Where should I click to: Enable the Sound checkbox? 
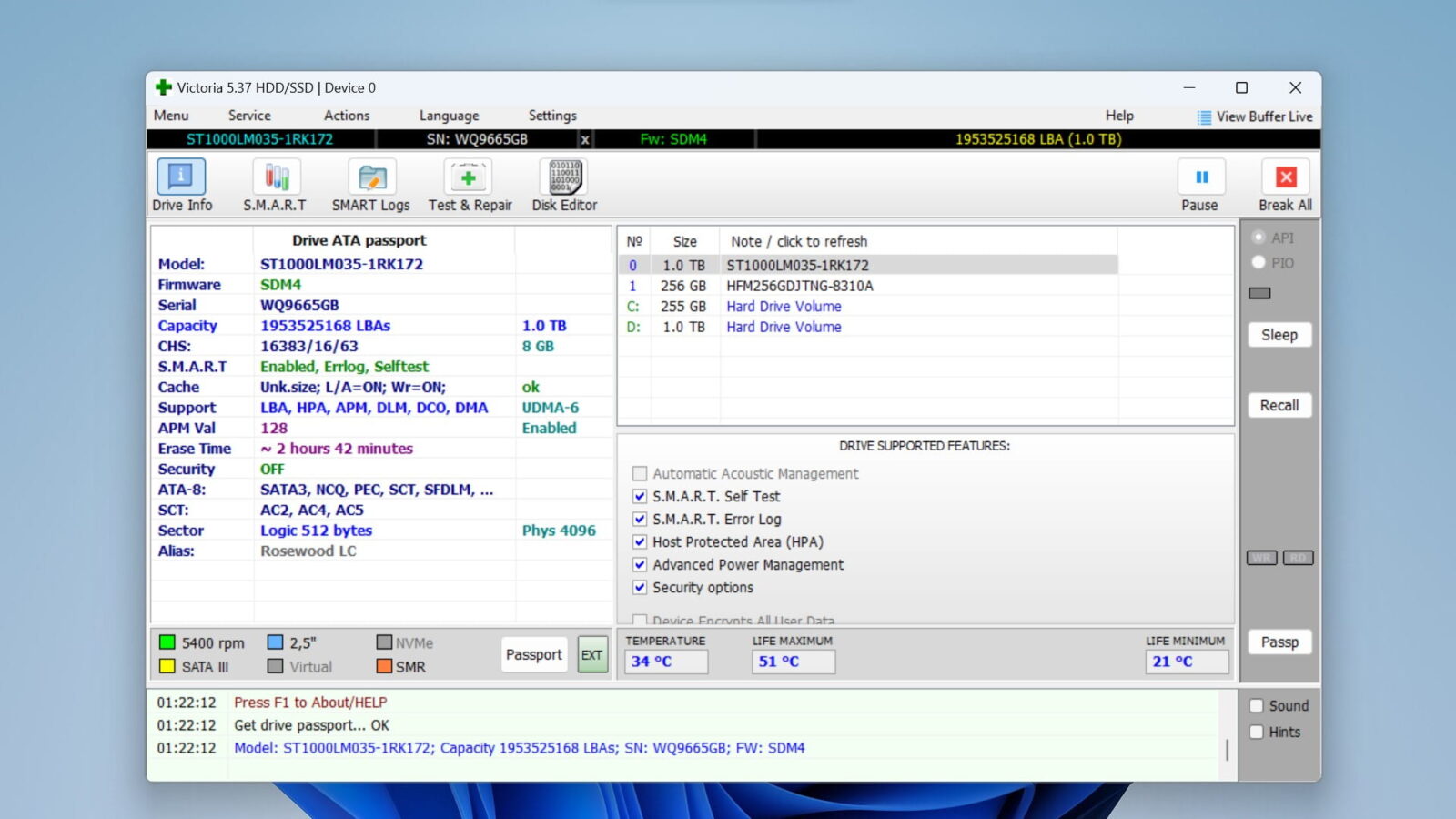(1255, 704)
